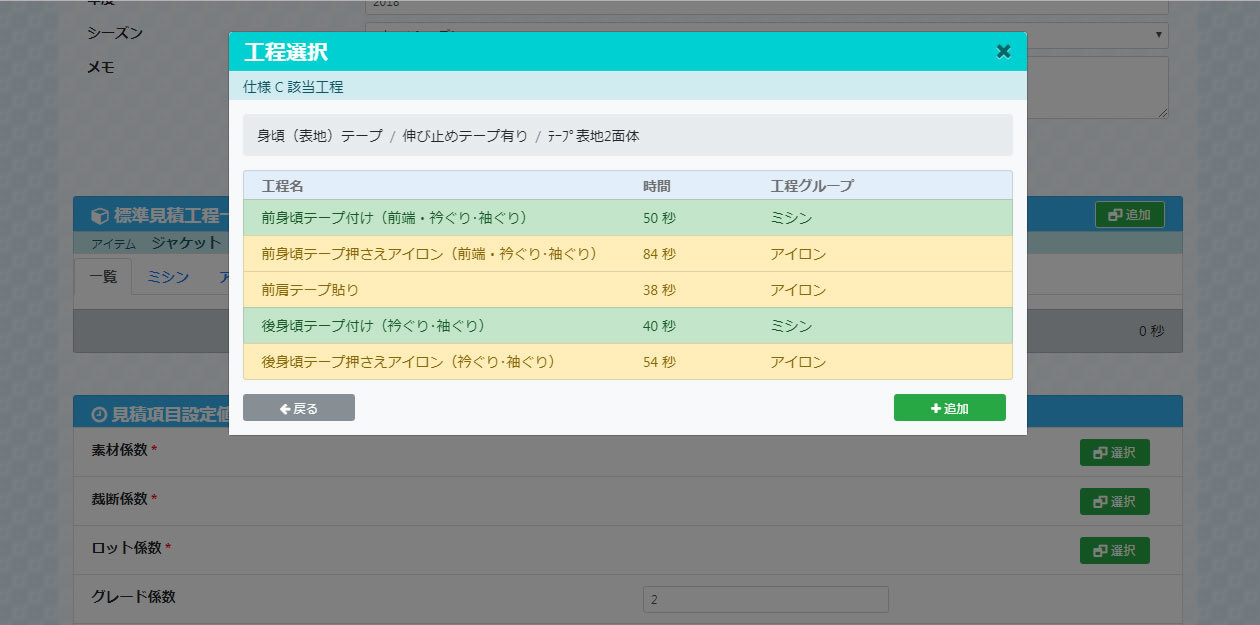The height and width of the screenshot is (625, 1260).
Task: Switch to the 一覧 tab
Action: pos(103,278)
